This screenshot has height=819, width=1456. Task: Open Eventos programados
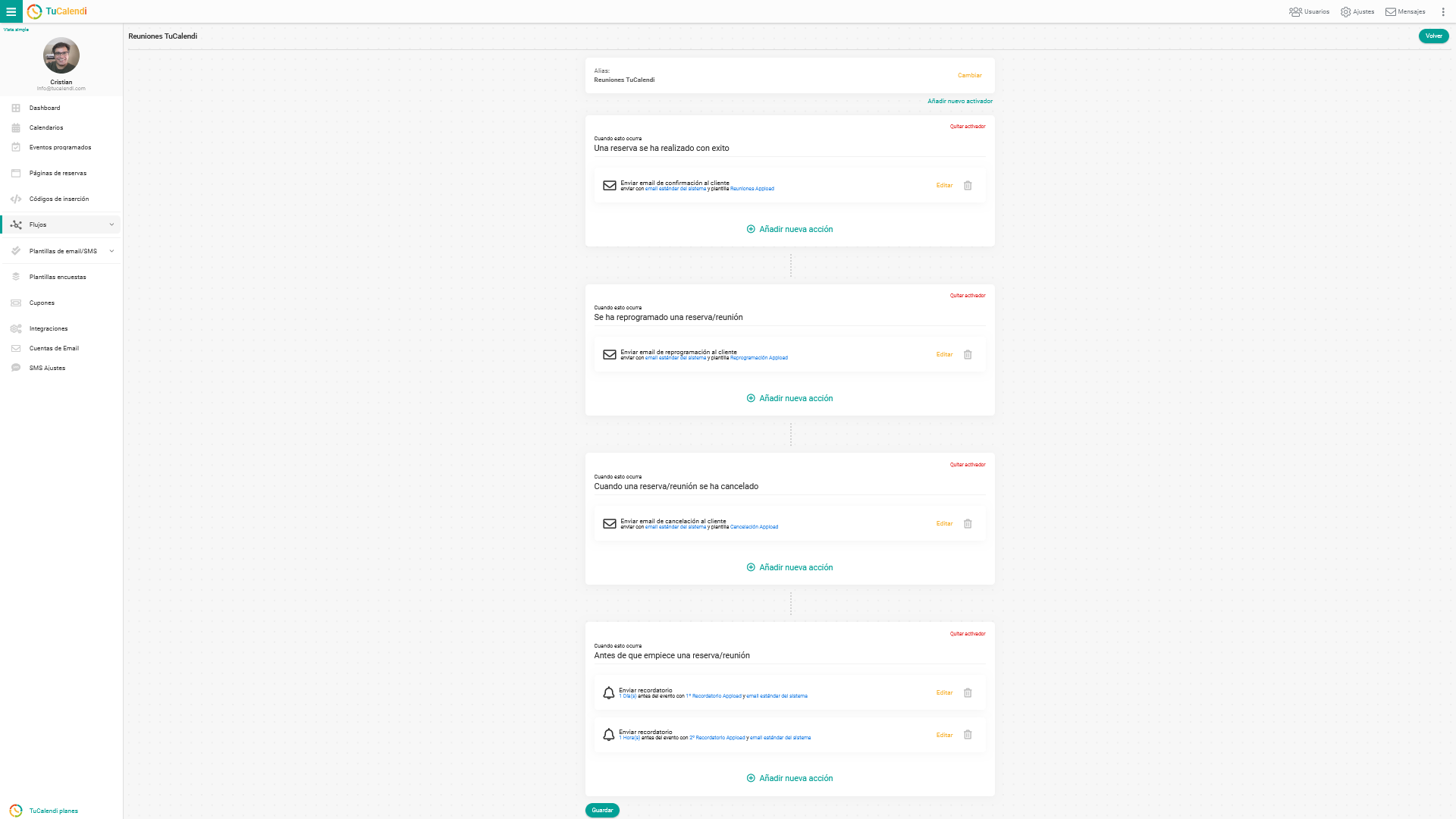61,147
